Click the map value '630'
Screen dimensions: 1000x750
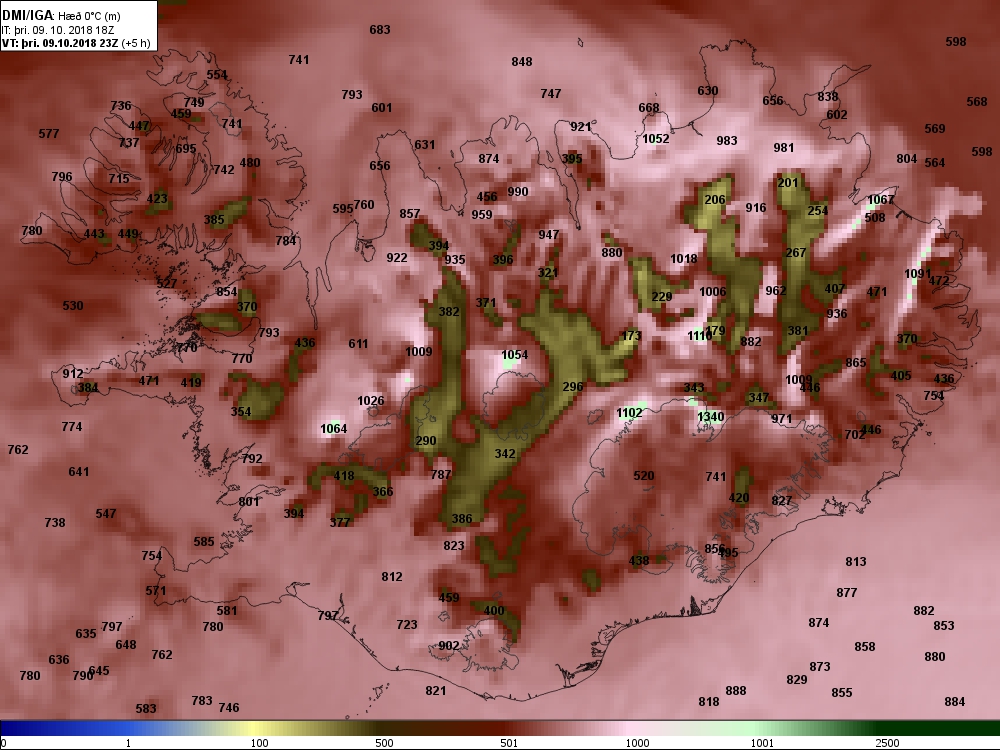point(707,91)
